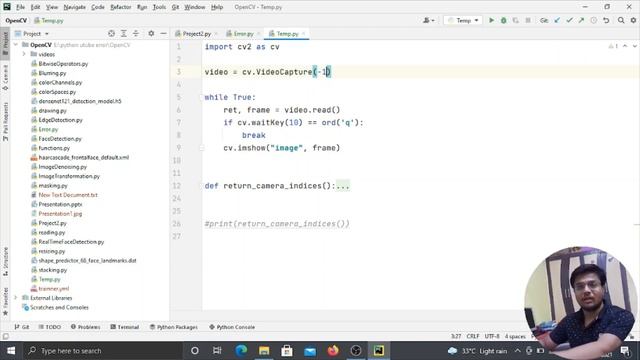The image size is (640, 360).
Task: Click 4 spaces indent setting
Action: [x=515, y=336]
